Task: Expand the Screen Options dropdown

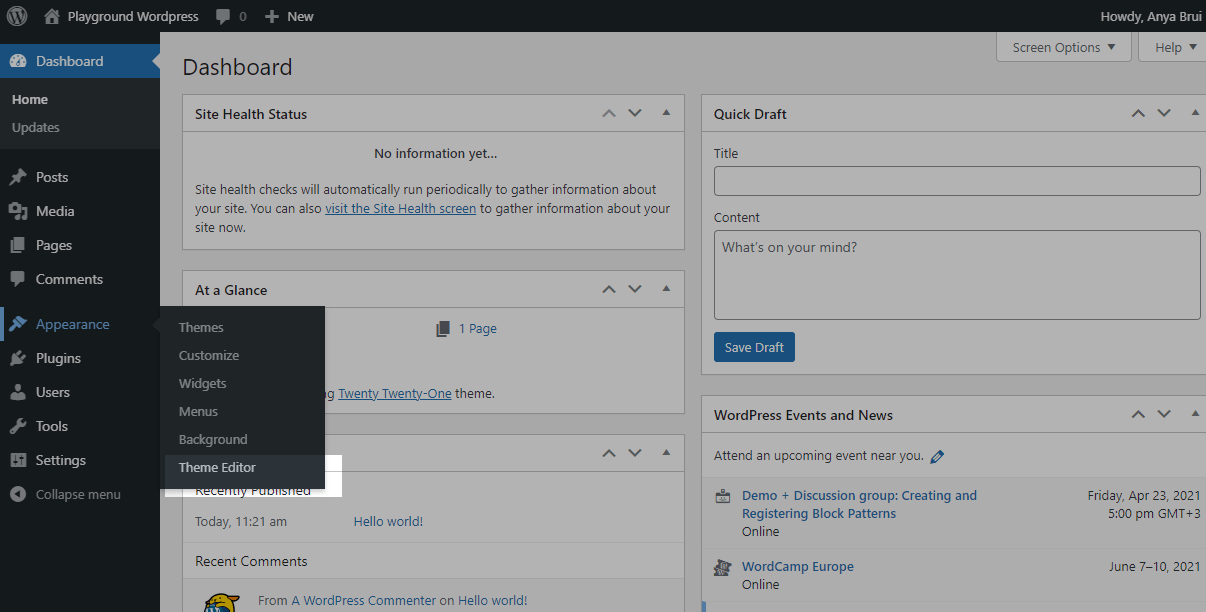Action: click(1064, 47)
